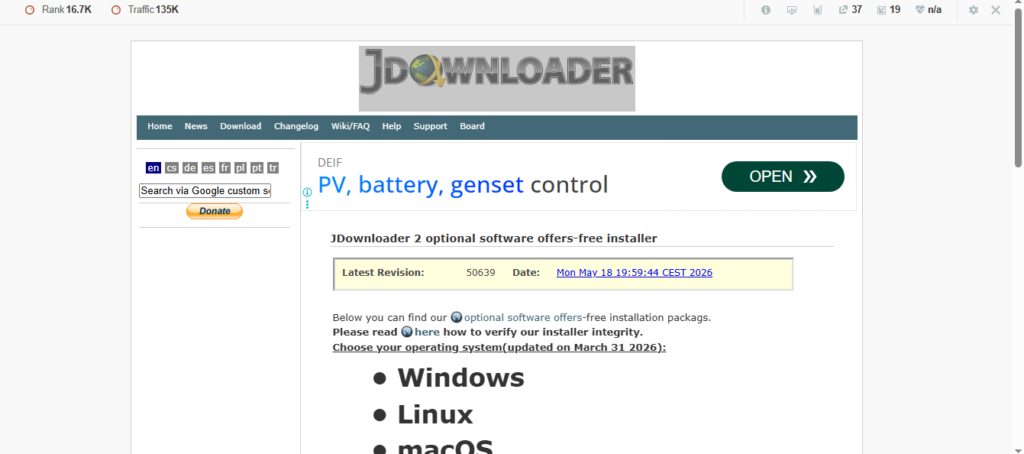Switch language to de
Screen dimensions: 1024x454
(190, 168)
